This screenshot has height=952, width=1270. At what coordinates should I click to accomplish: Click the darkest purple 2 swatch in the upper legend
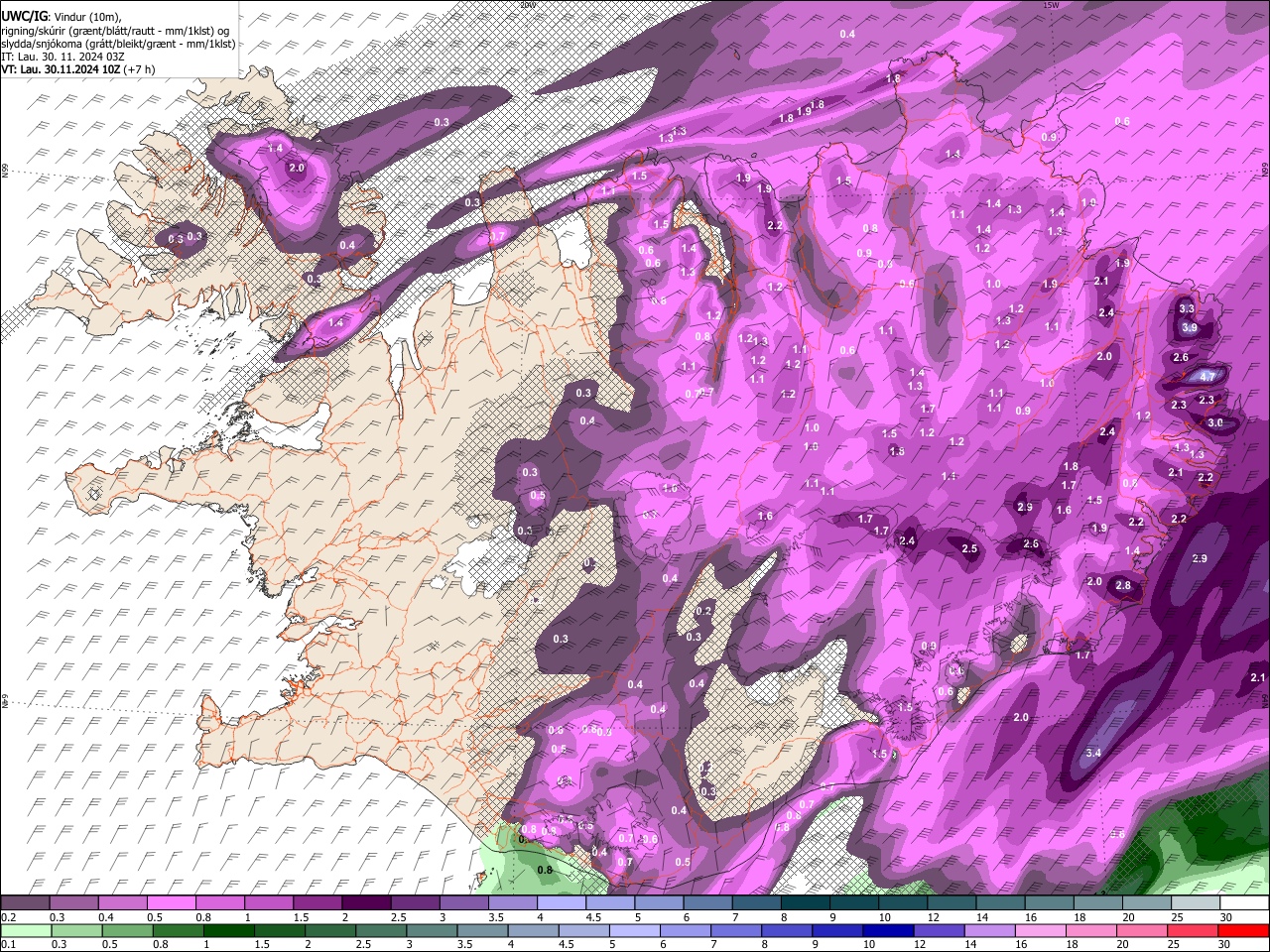click(x=366, y=902)
